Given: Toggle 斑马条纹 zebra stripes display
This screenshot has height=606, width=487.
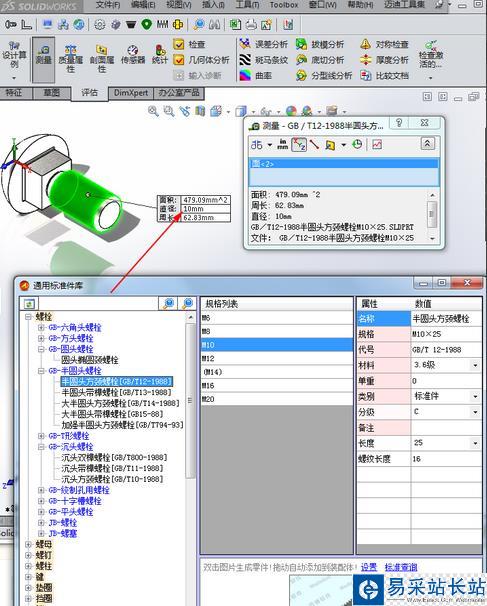Looking at the screenshot, I should [264, 60].
